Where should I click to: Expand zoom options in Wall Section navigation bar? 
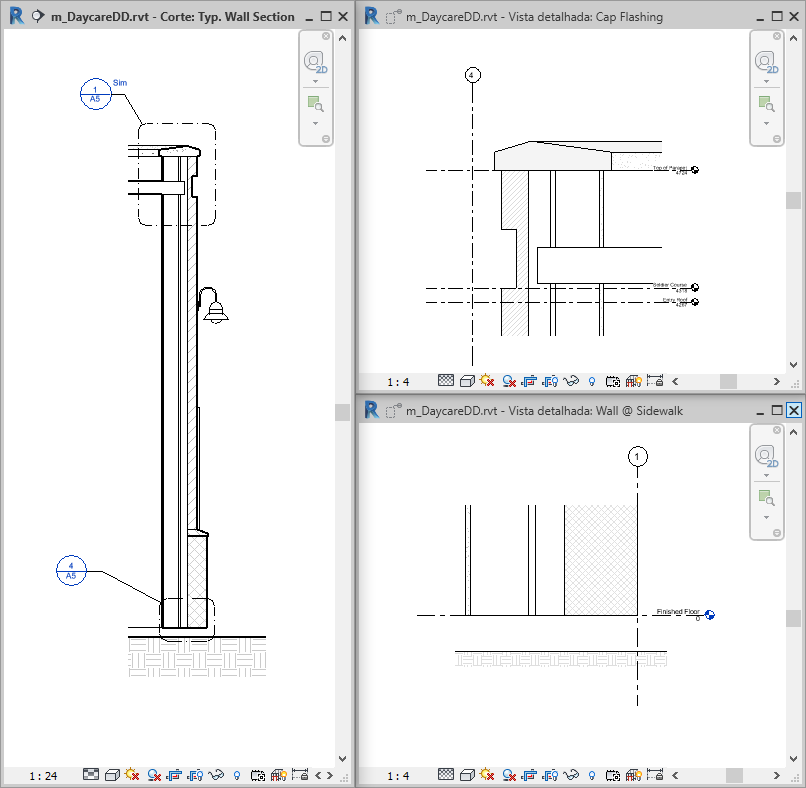tap(316, 123)
